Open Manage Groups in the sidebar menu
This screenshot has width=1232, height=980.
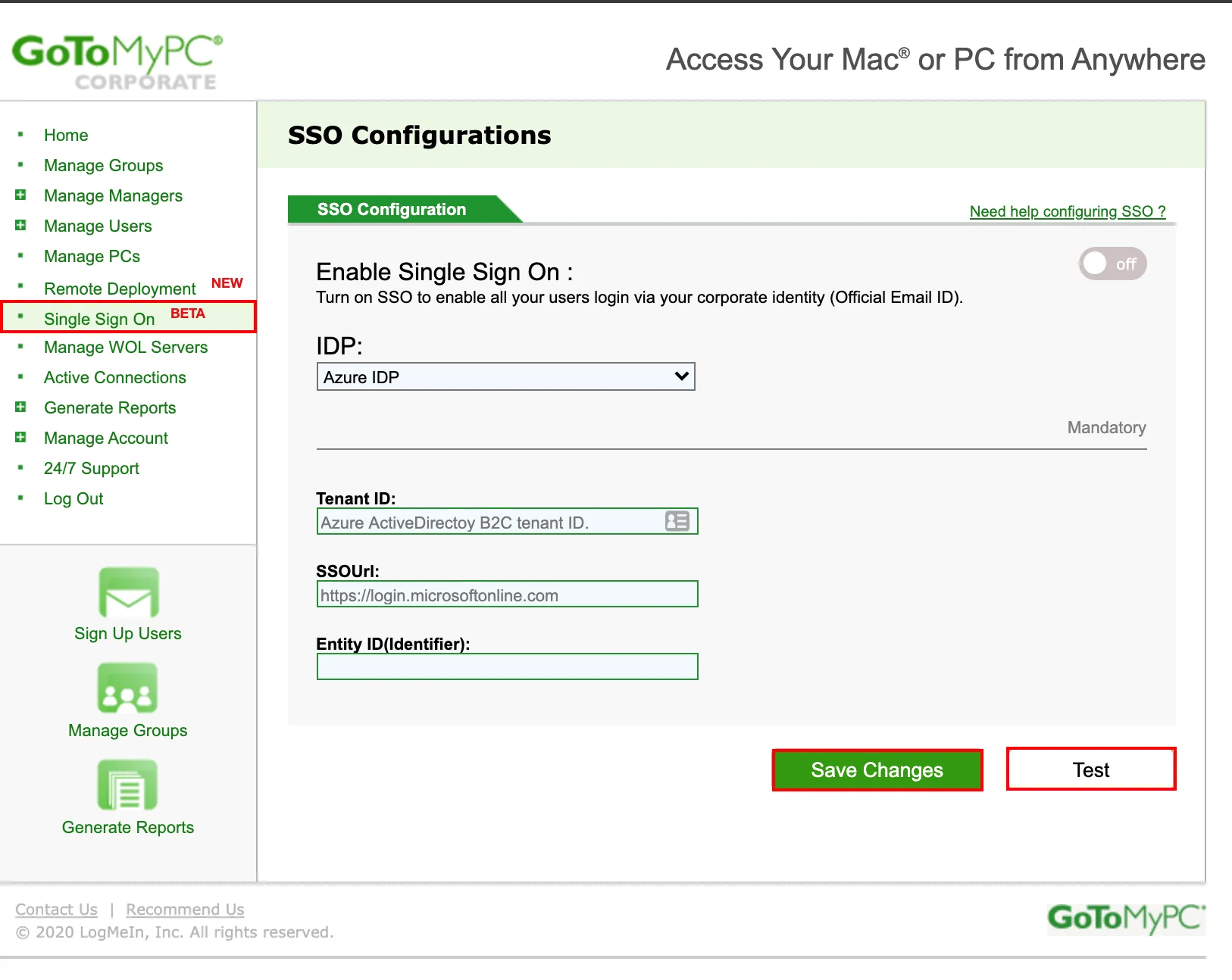(x=103, y=165)
